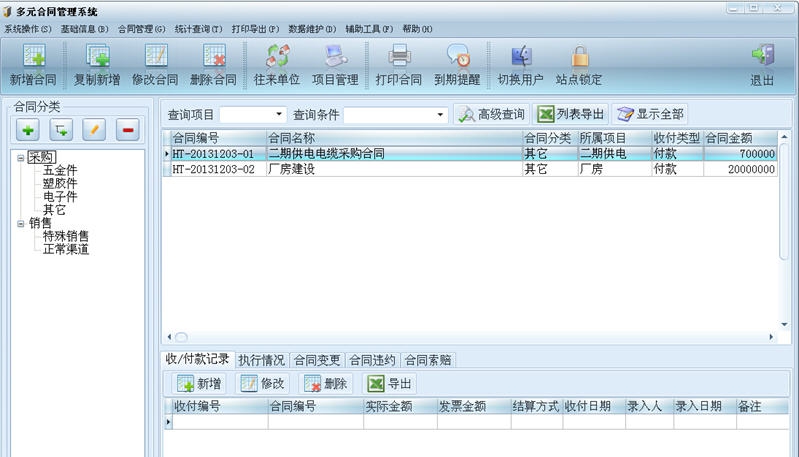This screenshot has width=799, height=457.
Task: Switch to the 合同变更 tab
Action: [x=317, y=360]
